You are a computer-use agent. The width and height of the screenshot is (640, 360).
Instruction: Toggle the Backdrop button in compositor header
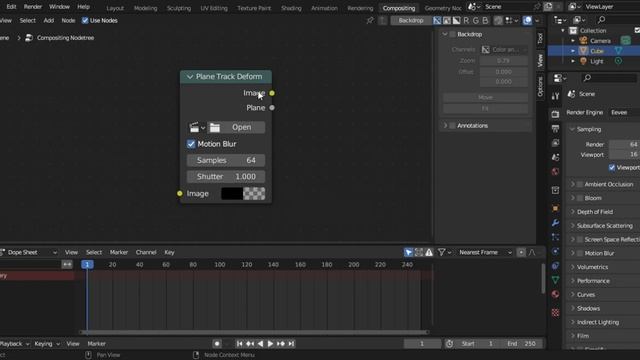(411, 20)
